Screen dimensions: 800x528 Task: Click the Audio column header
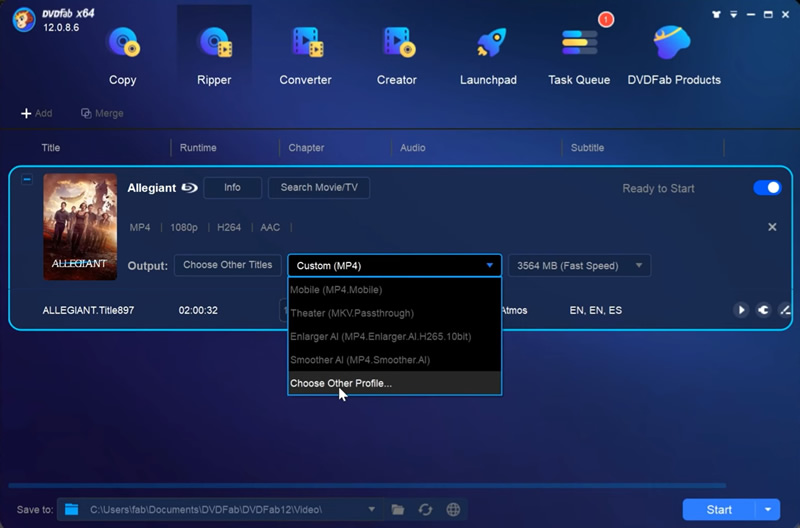click(x=413, y=148)
